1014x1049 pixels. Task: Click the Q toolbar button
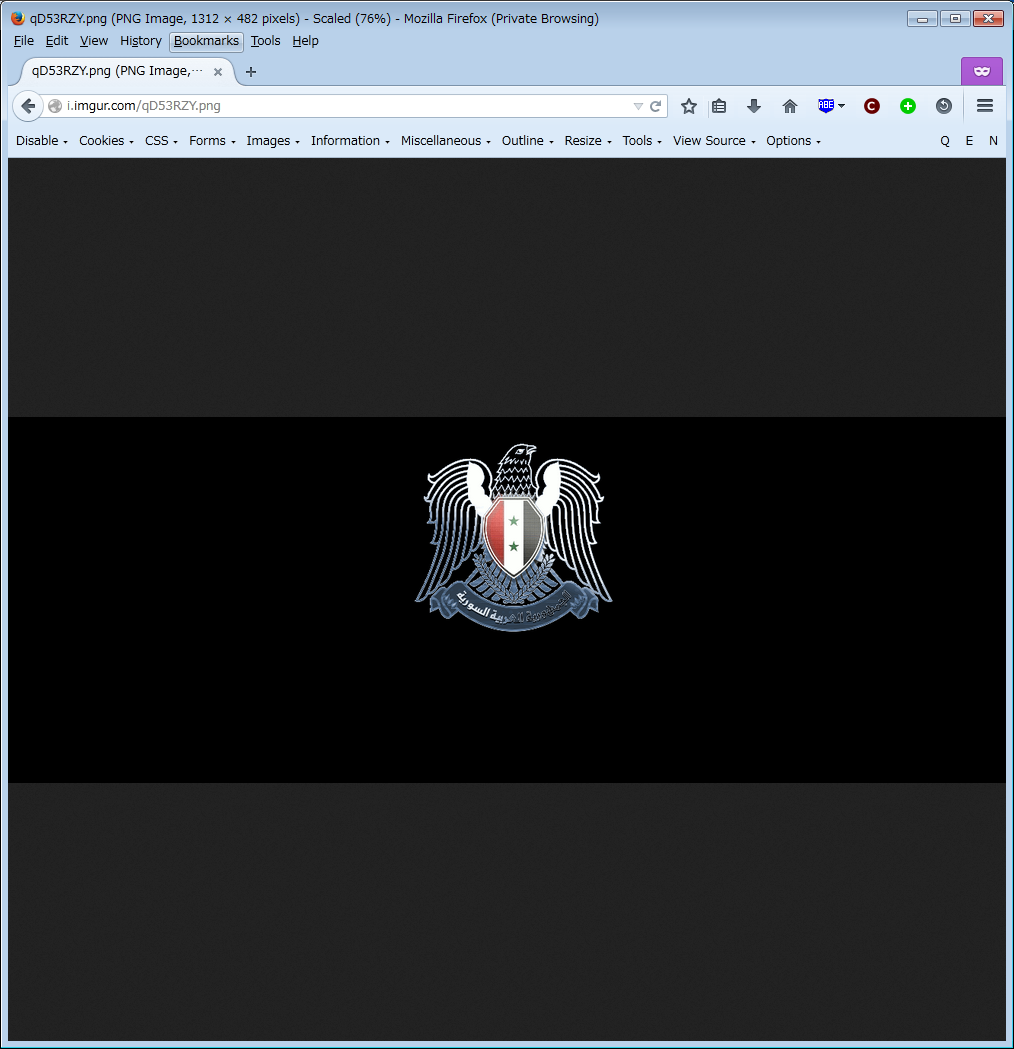click(945, 140)
